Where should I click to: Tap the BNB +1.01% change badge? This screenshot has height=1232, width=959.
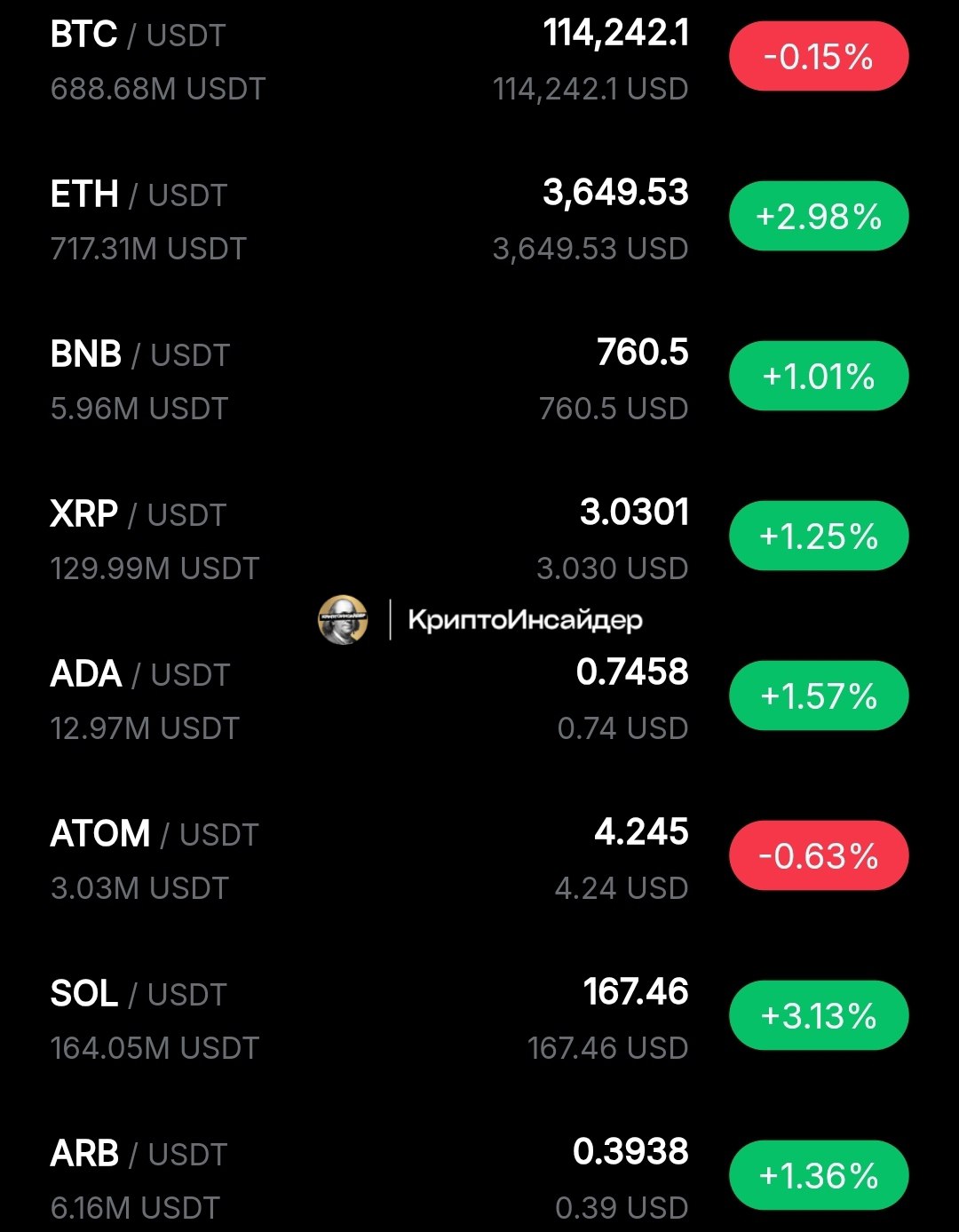click(x=819, y=377)
